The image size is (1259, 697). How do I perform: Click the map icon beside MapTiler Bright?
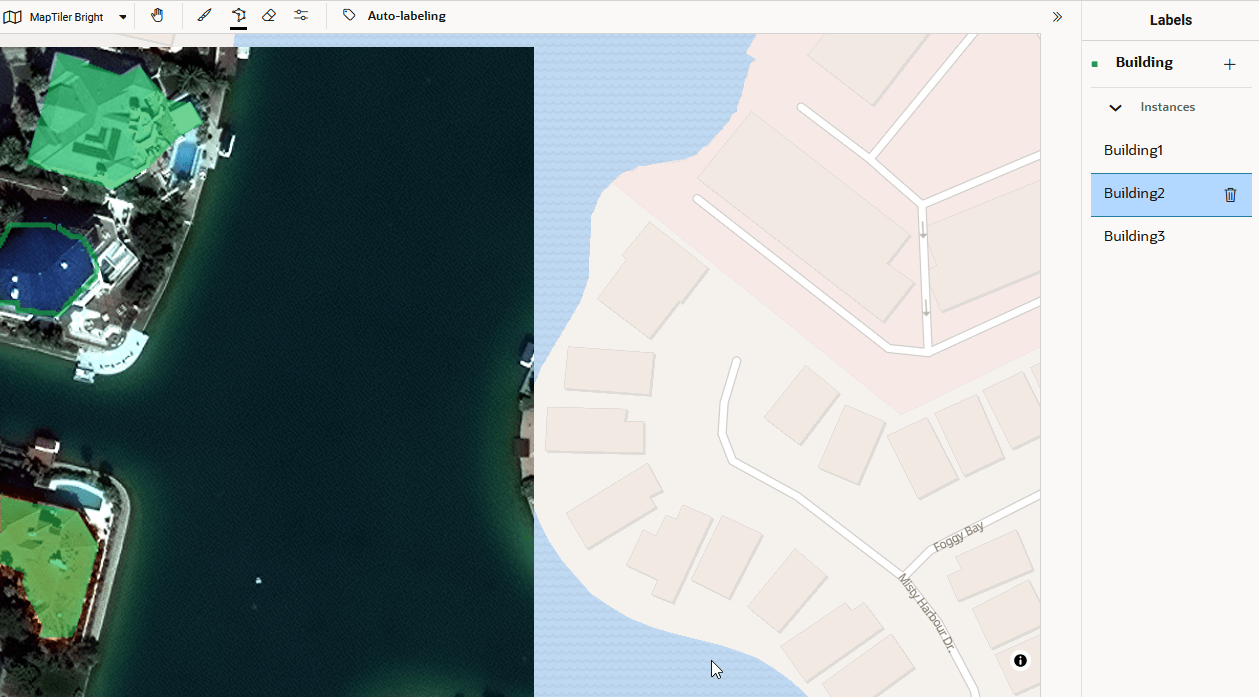[13, 17]
